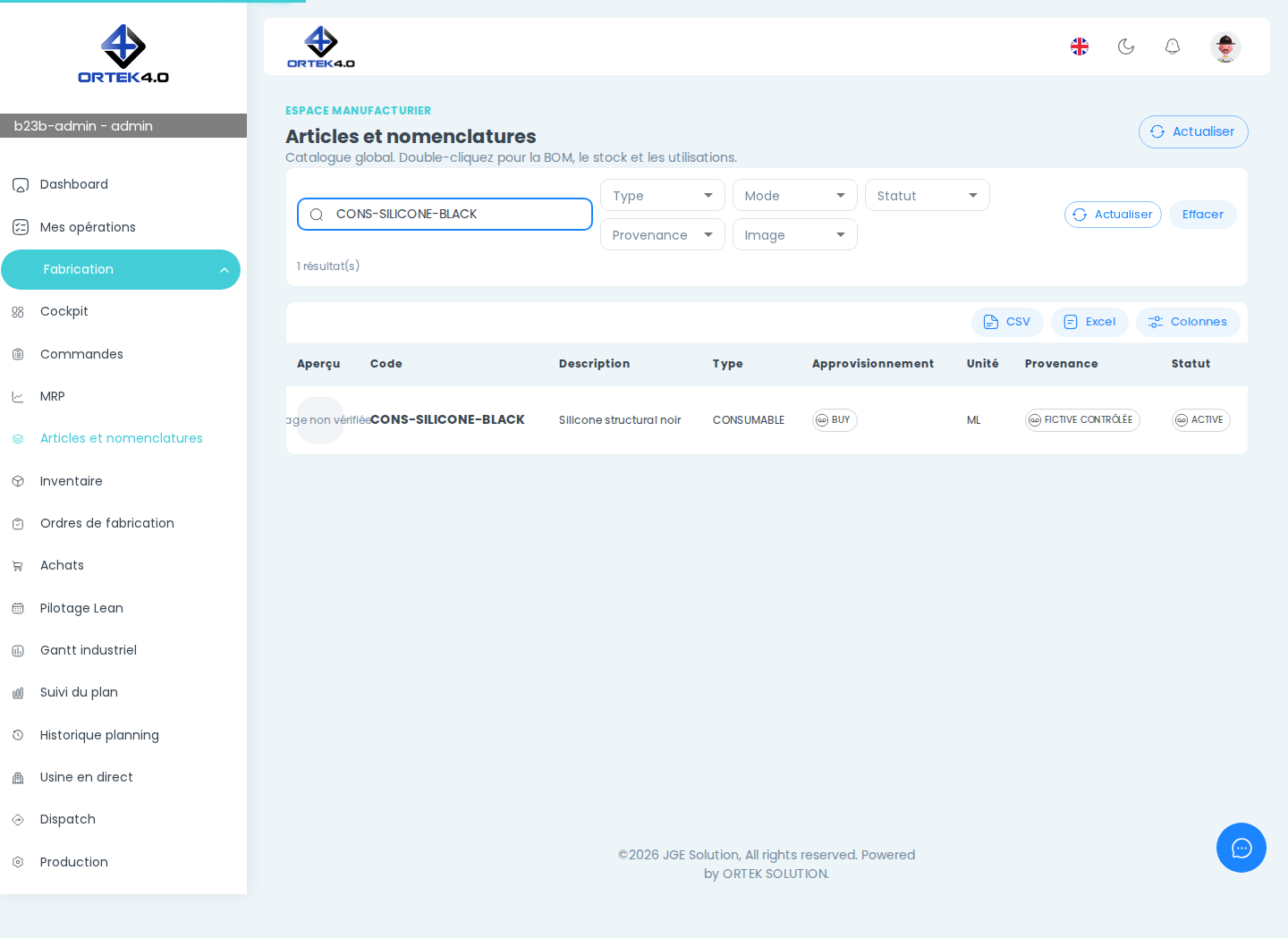Viewport: 1288px width, 938px height.
Task: Export results with the CSV button
Action: (1007, 322)
